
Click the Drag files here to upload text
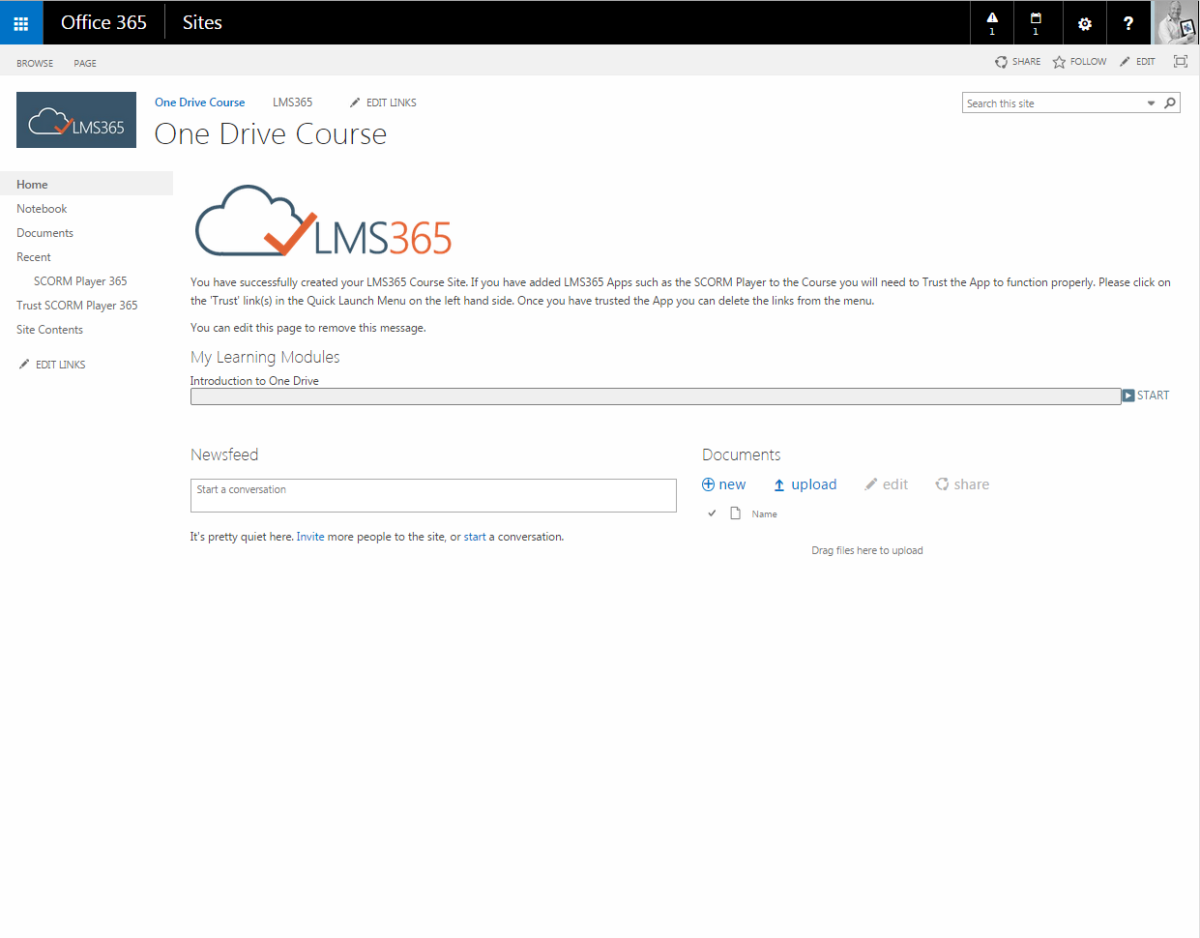coord(867,550)
